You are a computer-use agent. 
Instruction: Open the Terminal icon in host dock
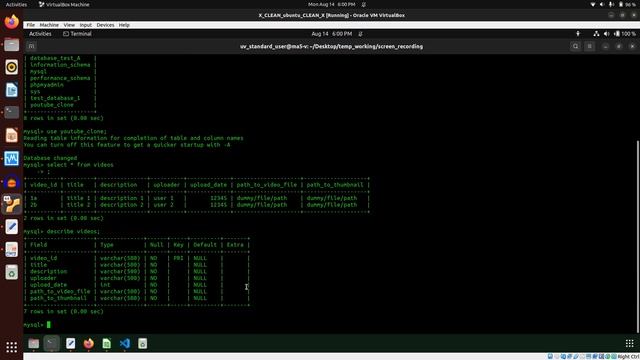[11, 112]
